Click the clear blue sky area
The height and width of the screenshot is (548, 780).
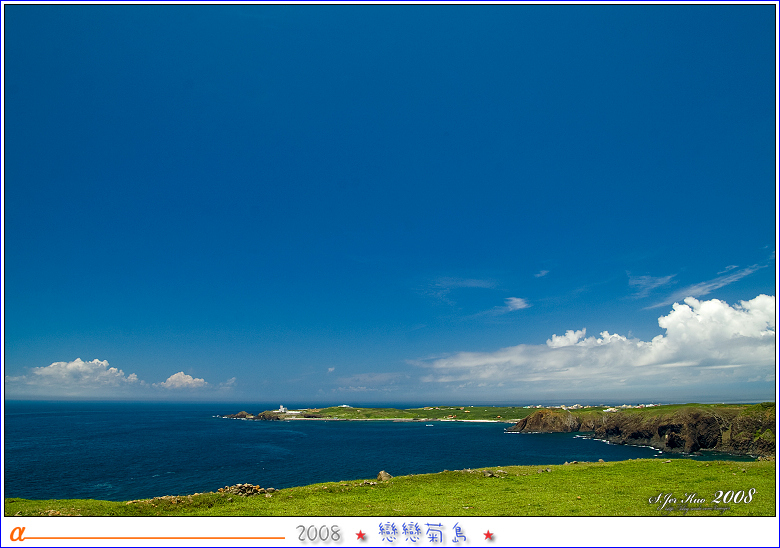pos(350,150)
